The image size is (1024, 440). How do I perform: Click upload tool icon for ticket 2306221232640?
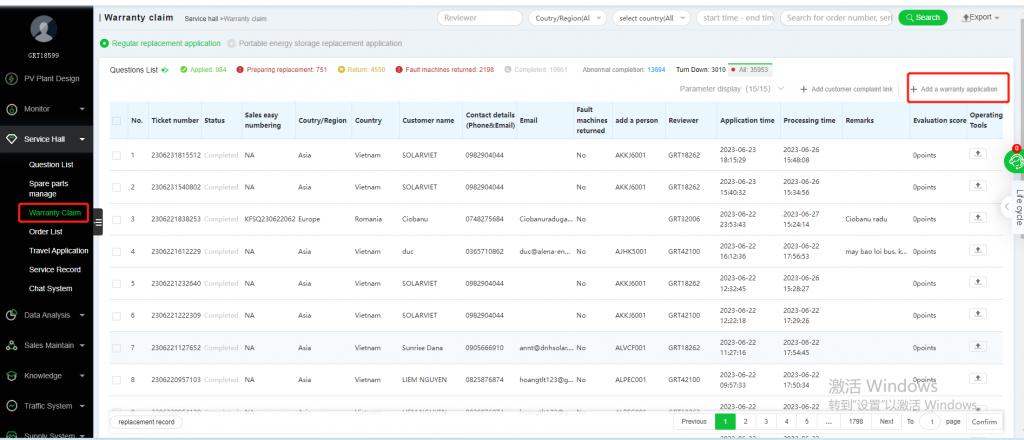[978, 282]
